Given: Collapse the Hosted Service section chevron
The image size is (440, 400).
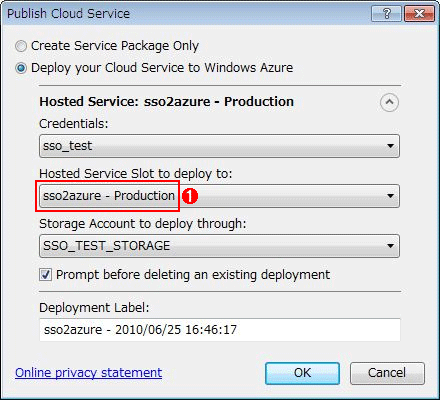Looking at the screenshot, I should pos(389,102).
